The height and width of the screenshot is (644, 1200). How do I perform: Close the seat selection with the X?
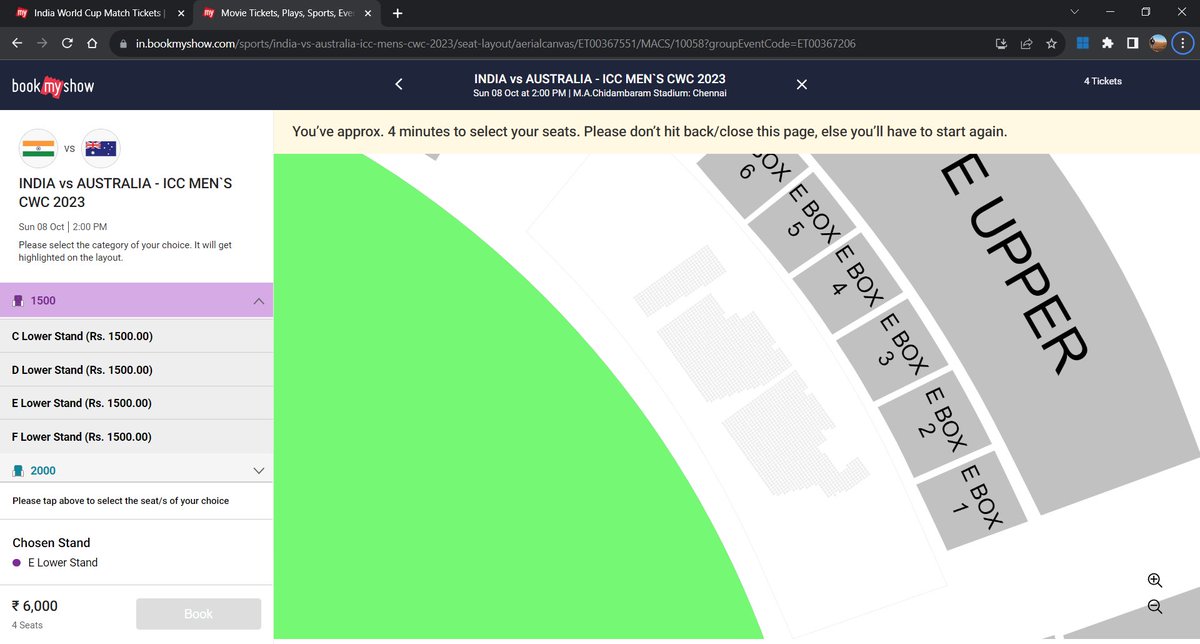tap(801, 85)
